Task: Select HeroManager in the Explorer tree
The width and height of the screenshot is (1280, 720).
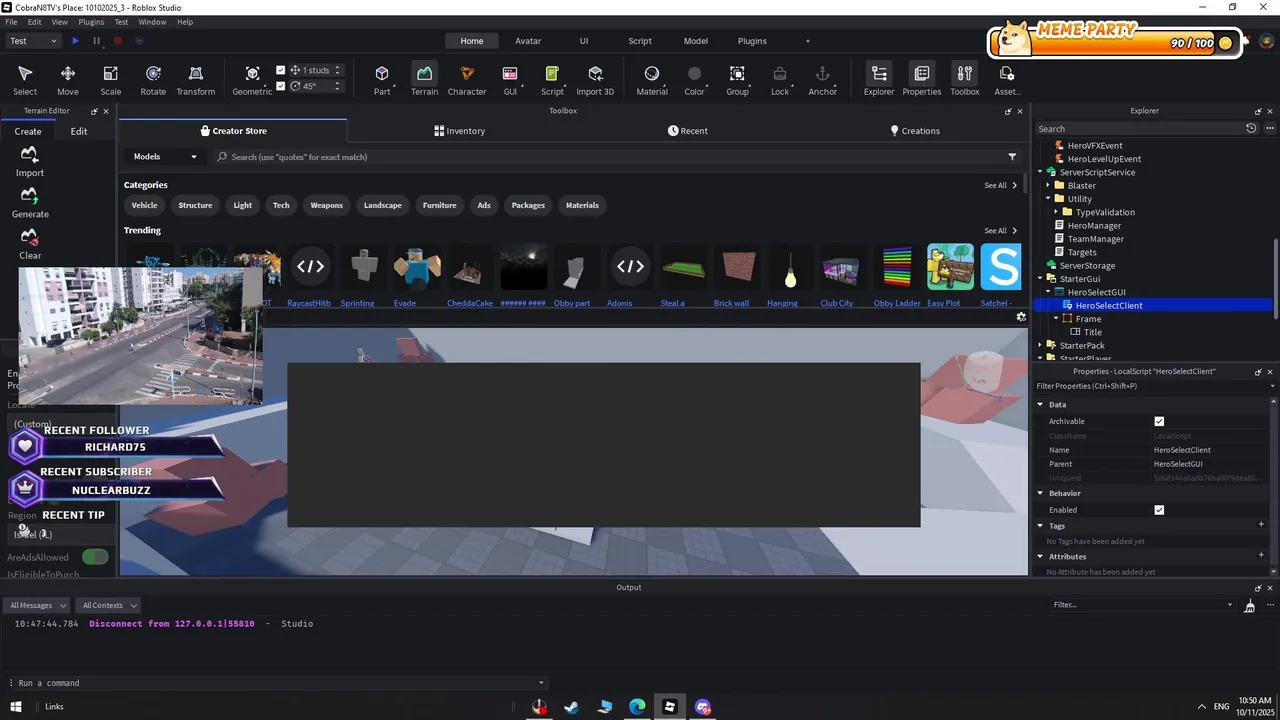Action: click(1094, 226)
